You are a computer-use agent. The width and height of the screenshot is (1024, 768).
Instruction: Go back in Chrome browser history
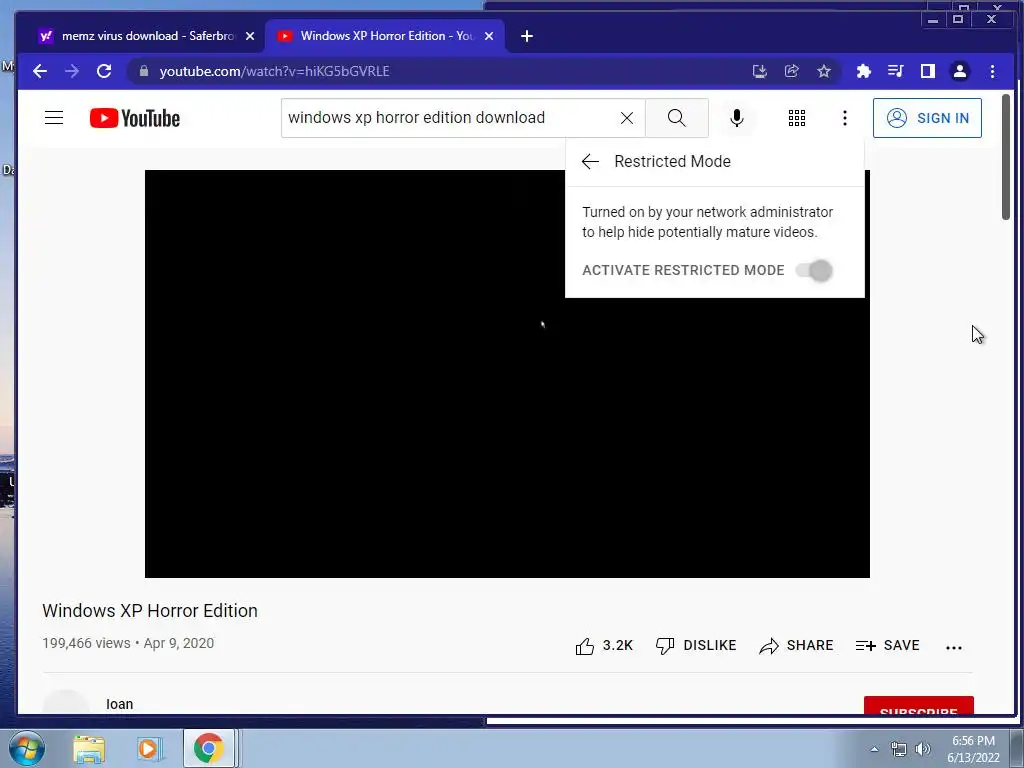pos(40,71)
